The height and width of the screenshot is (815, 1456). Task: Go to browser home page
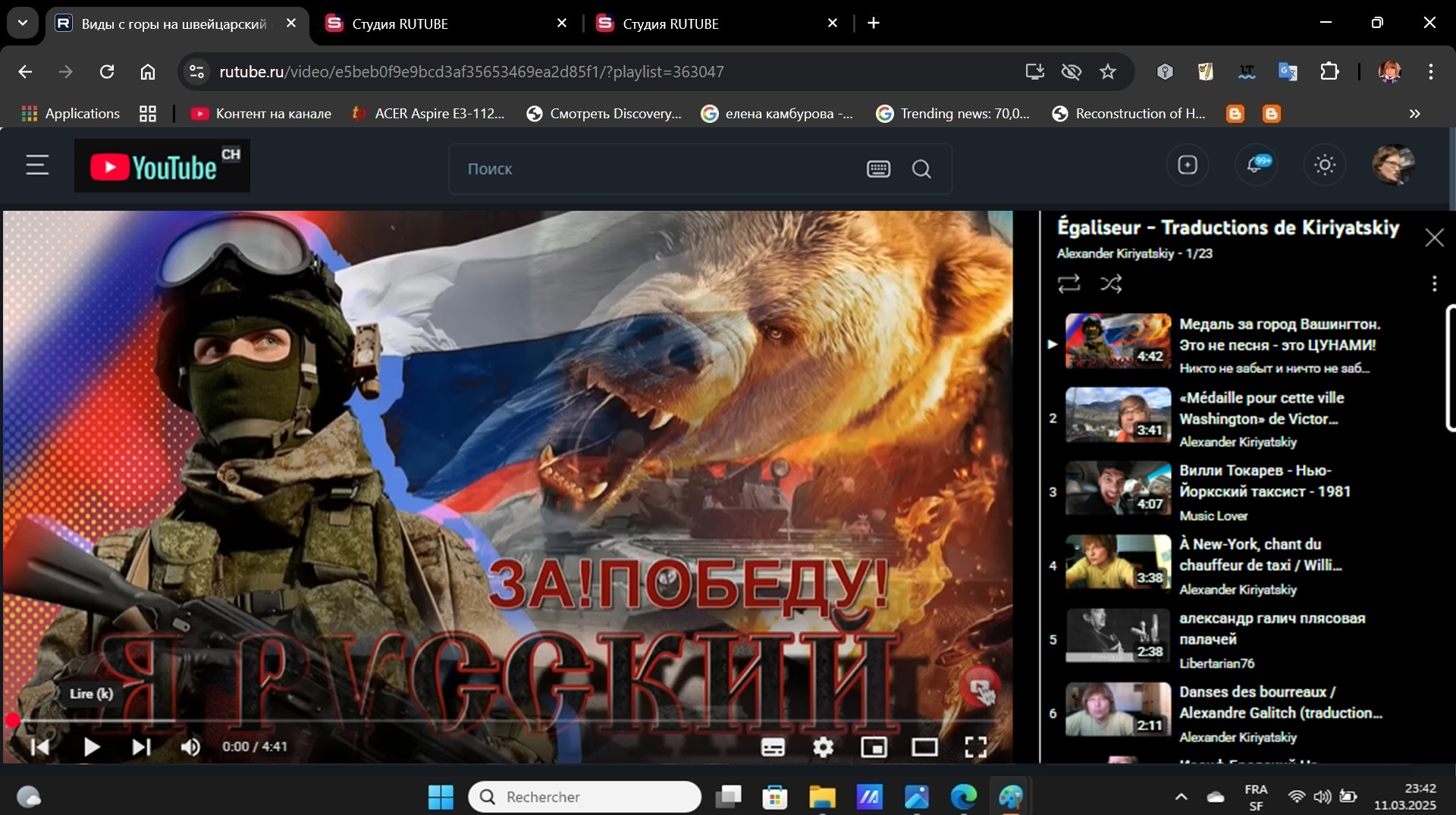coord(148,72)
